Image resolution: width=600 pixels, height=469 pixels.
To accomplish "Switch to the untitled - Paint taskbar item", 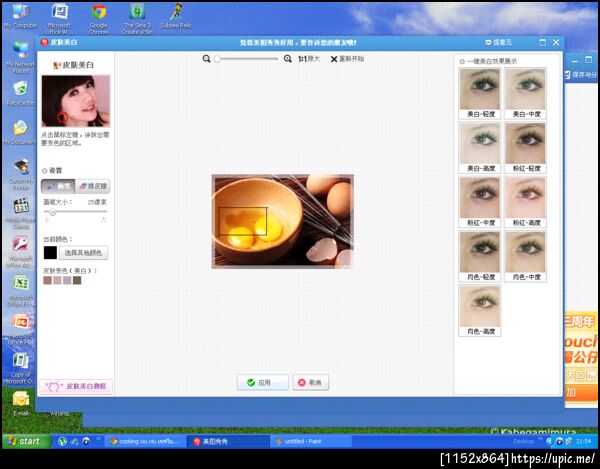I will [x=311, y=441].
